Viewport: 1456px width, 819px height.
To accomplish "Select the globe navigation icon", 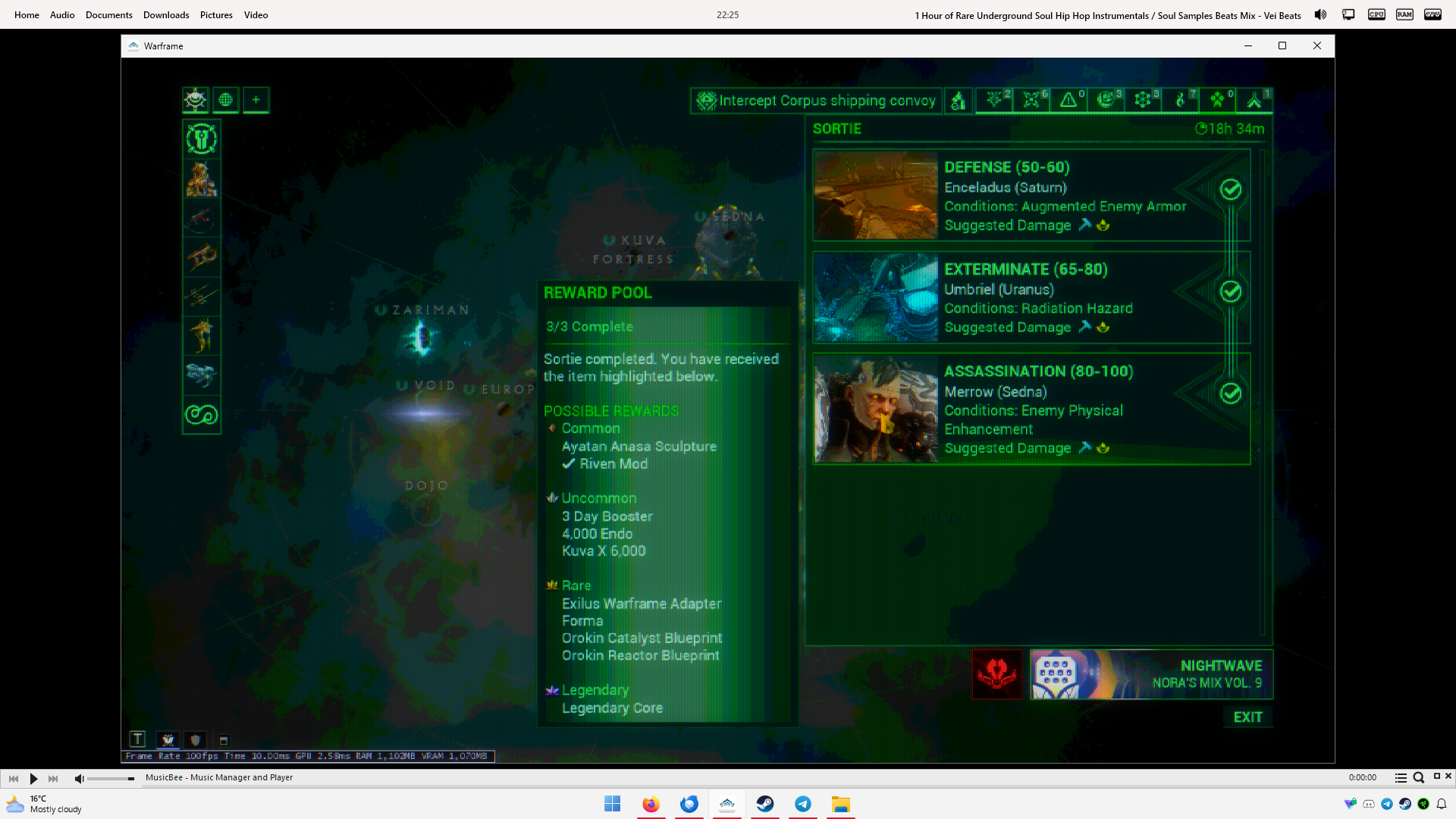I will click(x=225, y=100).
